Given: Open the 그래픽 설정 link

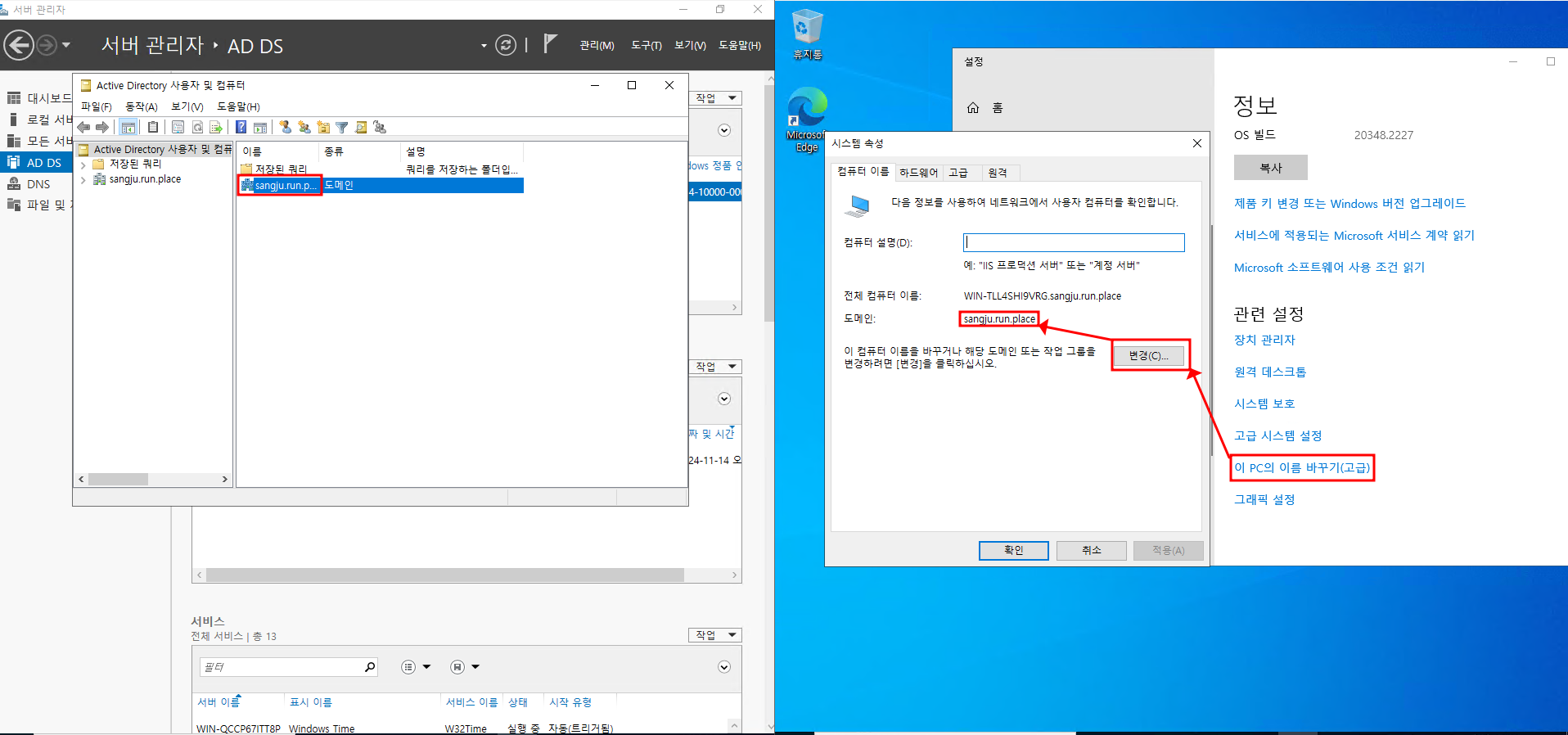Looking at the screenshot, I should 1264,499.
